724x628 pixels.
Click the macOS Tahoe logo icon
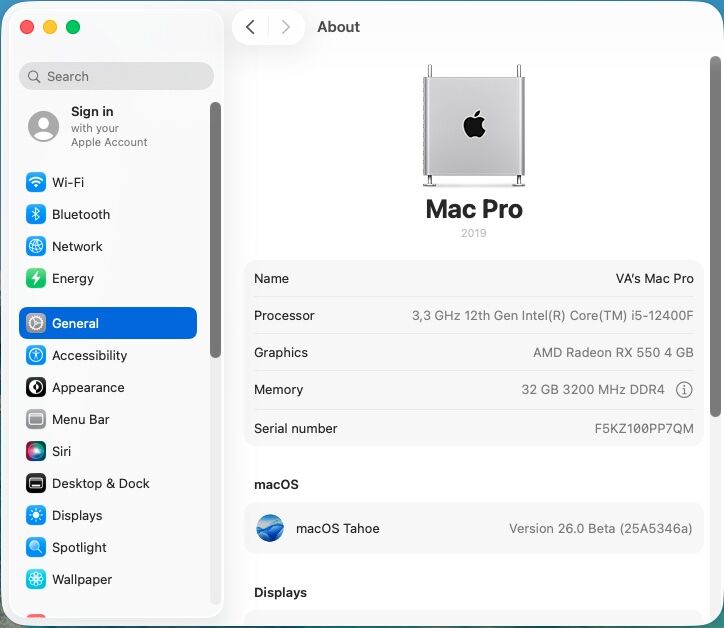tap(270, 528)
